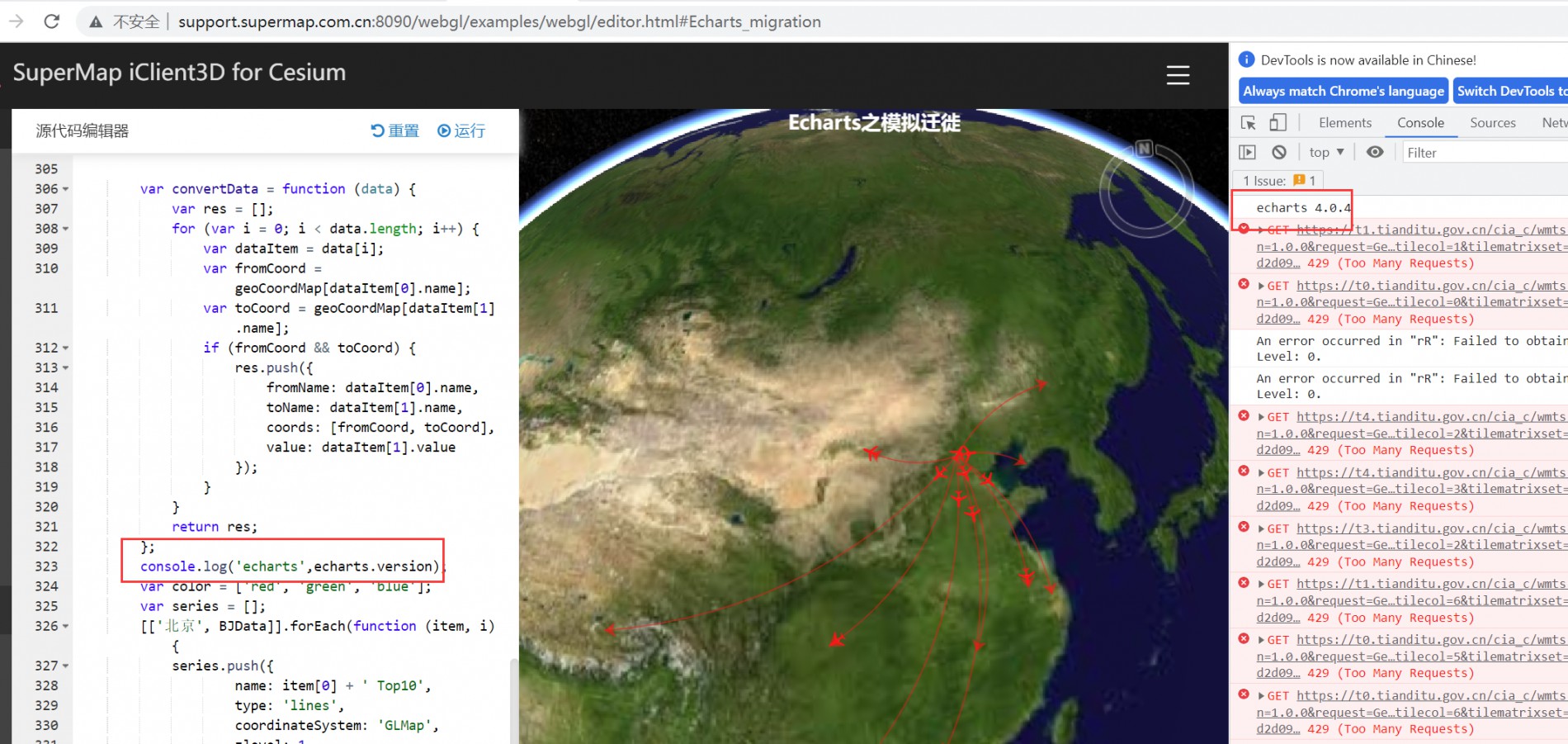Image resolution: width=1568 pixels, height=744 pixels.
Task: Activate the DevTools inspect element picker
Action: point(1248,123)
